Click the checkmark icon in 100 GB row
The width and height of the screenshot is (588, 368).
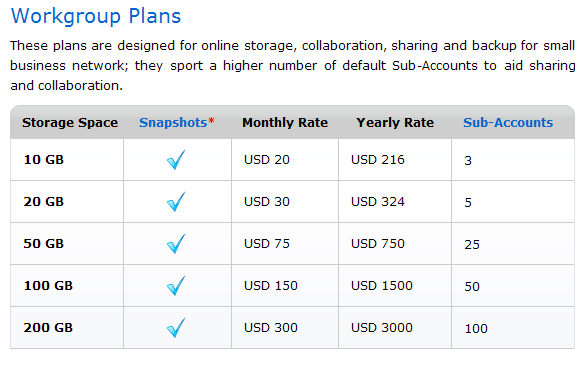(x=176, y=285)
